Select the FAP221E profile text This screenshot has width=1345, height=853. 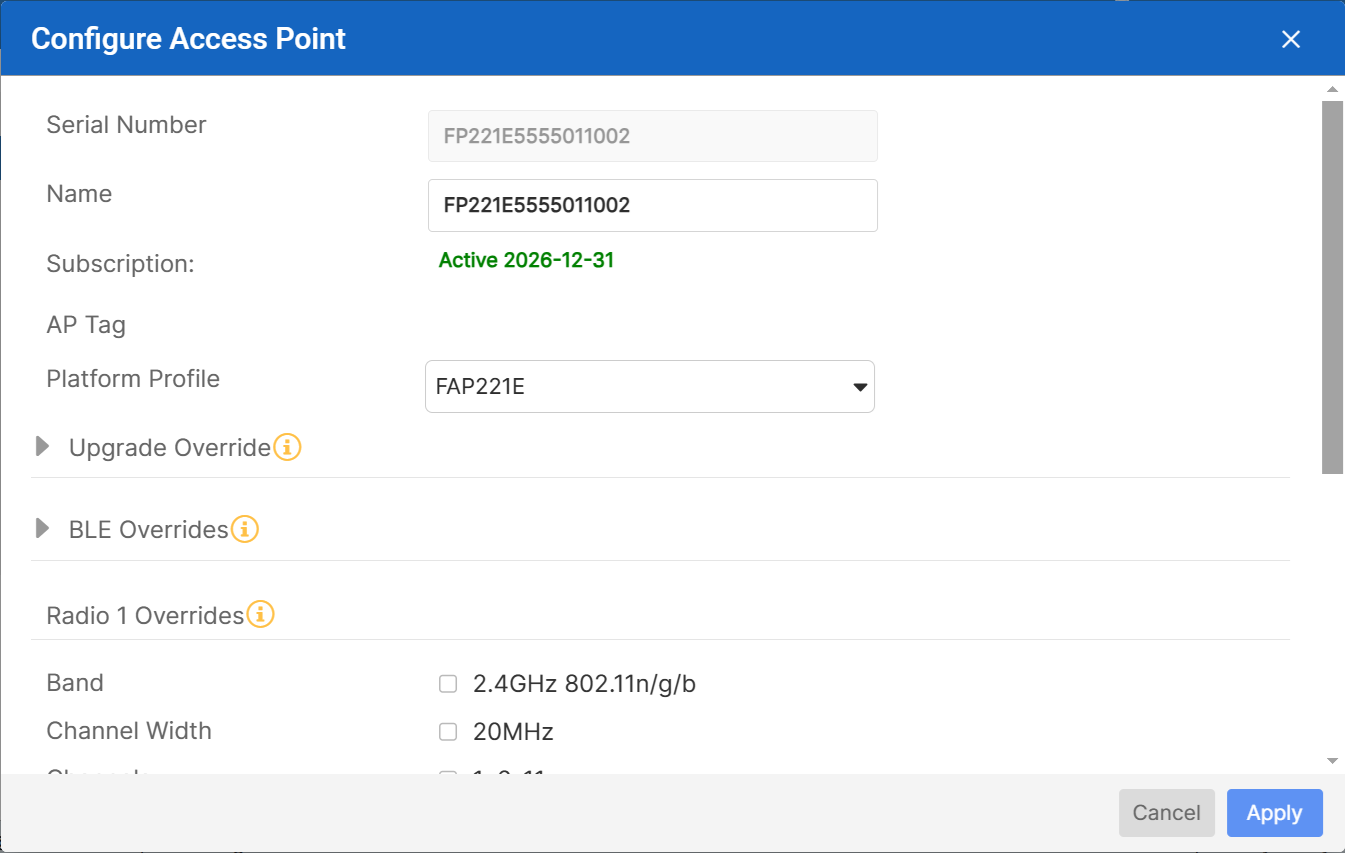tap(479, 387)
